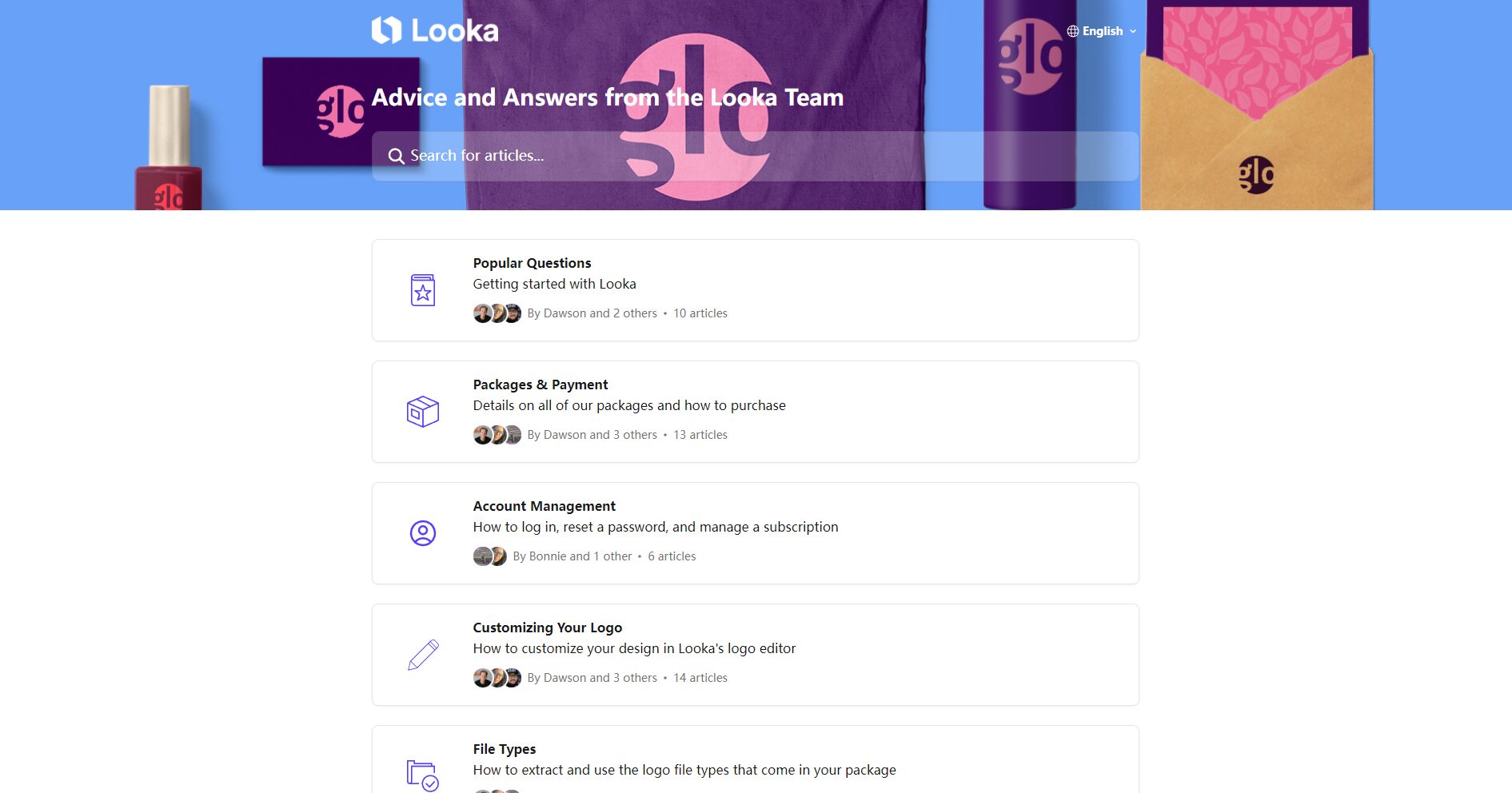
Task: Click the pencil icon for Customizing Your Logo
Action: tap(423, 655)
